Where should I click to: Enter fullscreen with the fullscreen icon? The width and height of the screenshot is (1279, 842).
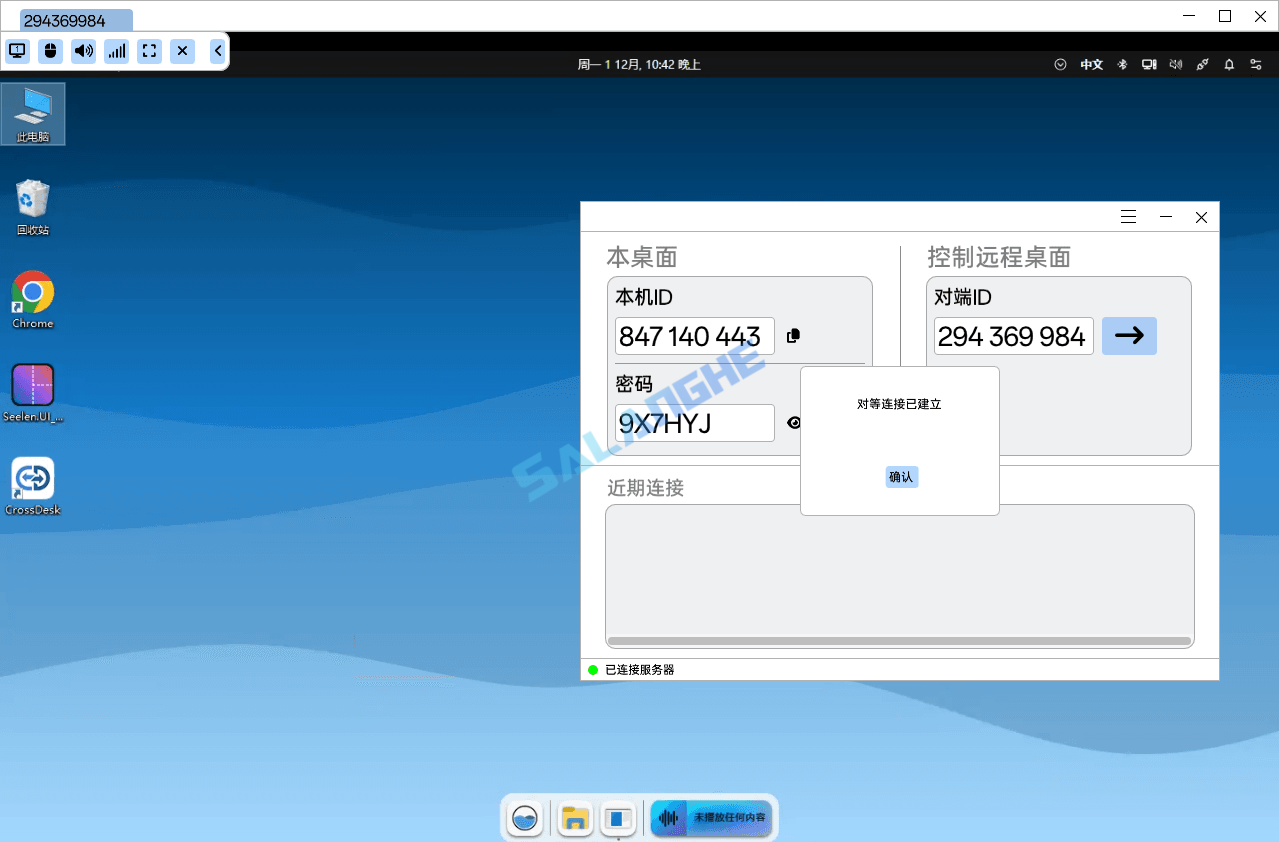pos(149,50)
